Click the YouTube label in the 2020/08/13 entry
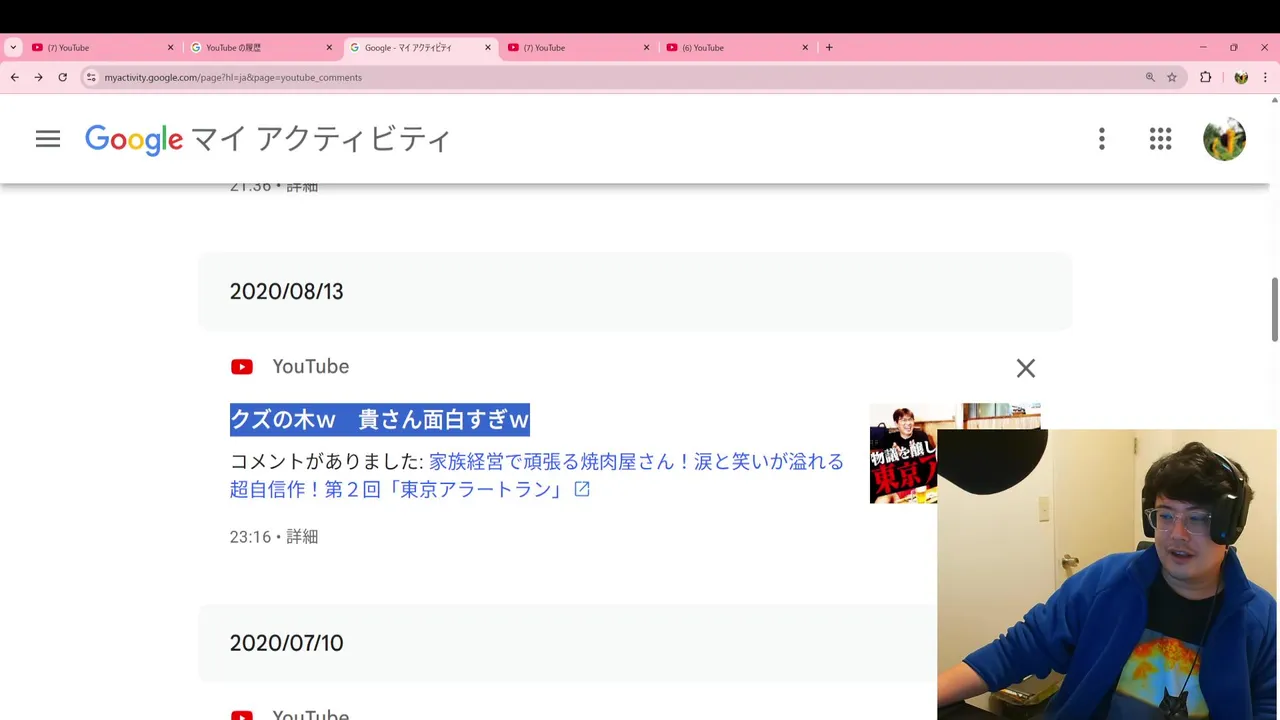1280x720 pixels. (x=311, y=367)
